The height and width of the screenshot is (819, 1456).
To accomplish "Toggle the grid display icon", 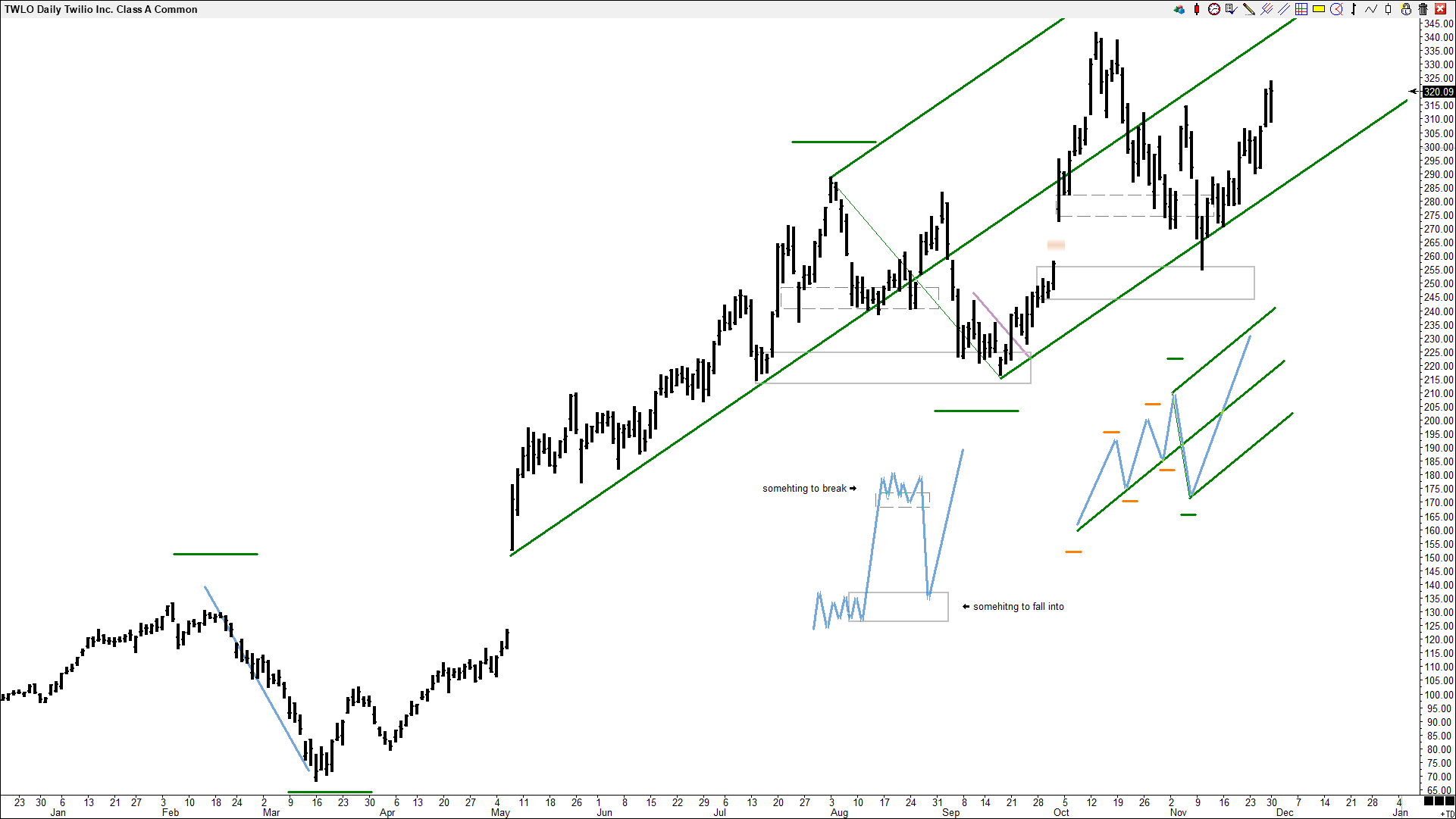I will [1301, 9].
